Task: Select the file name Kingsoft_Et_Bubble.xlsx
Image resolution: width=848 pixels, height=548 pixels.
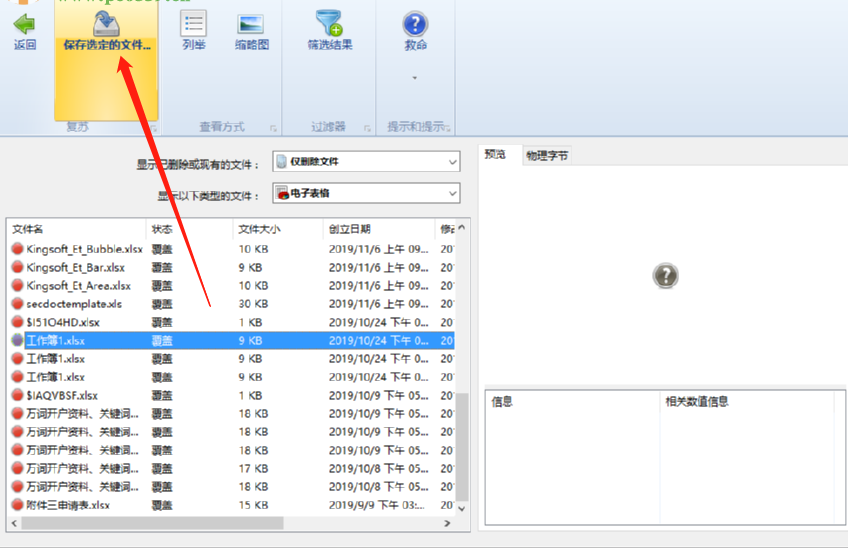Action: (84, 249)
